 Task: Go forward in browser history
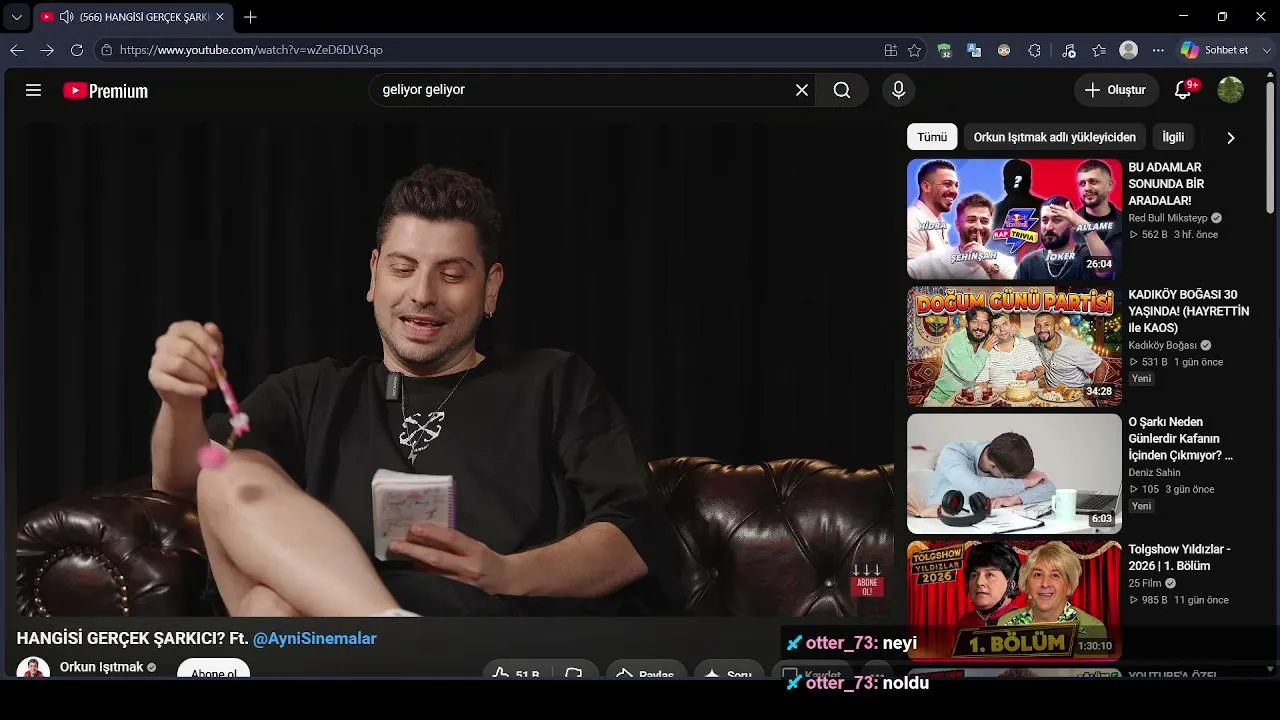[47, 50]
